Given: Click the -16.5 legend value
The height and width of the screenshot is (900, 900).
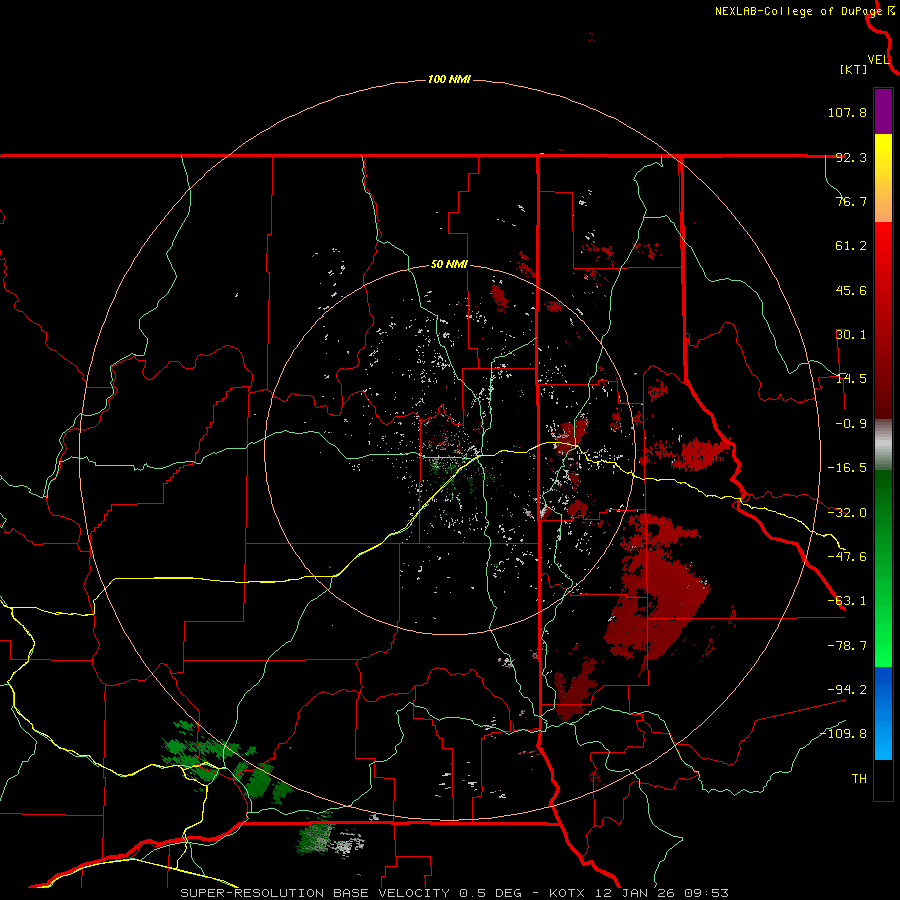Looking at the screenshot, I should [847, 468].
